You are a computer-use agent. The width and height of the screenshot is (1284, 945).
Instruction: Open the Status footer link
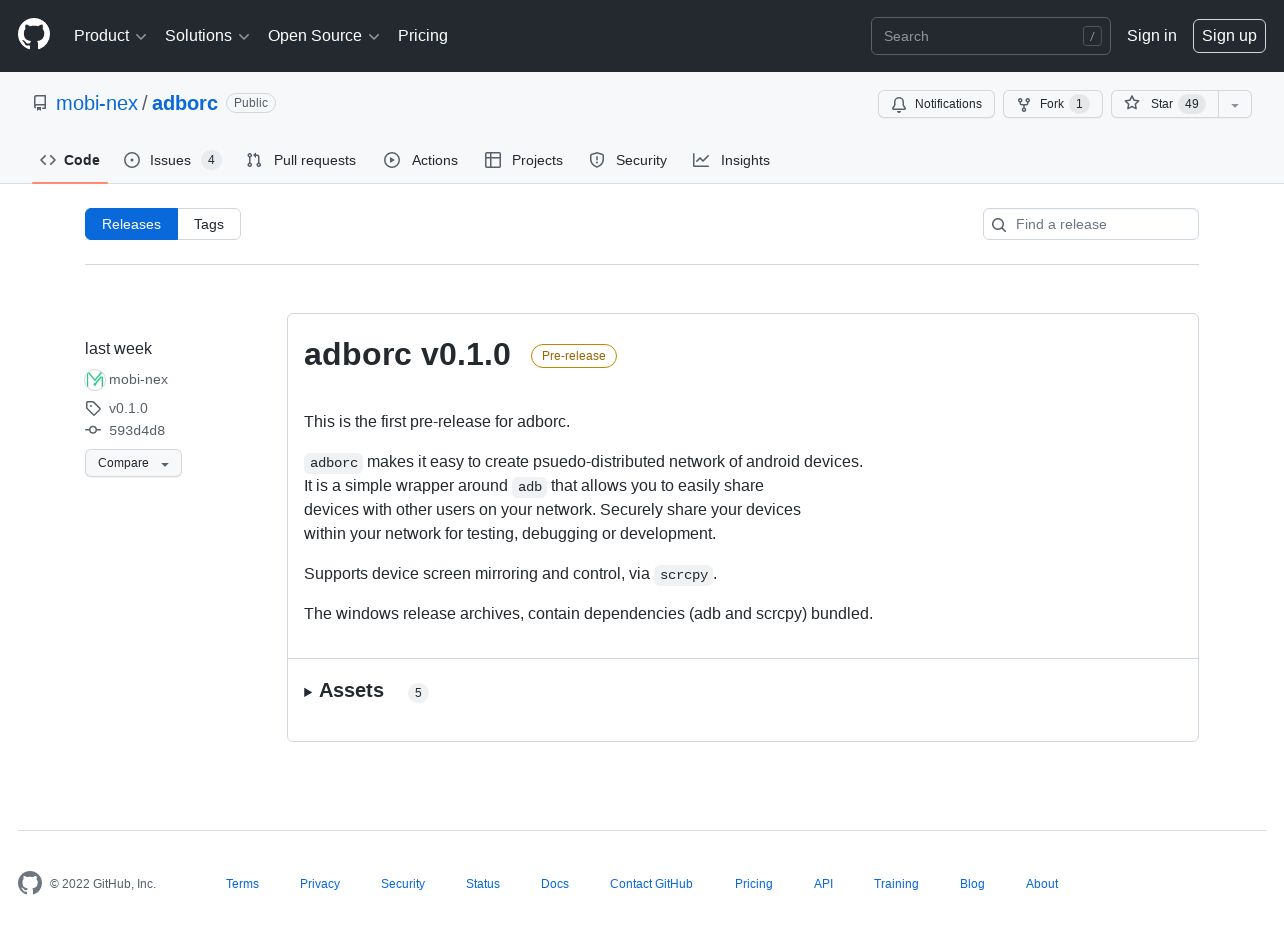click(x=483, y=884)
